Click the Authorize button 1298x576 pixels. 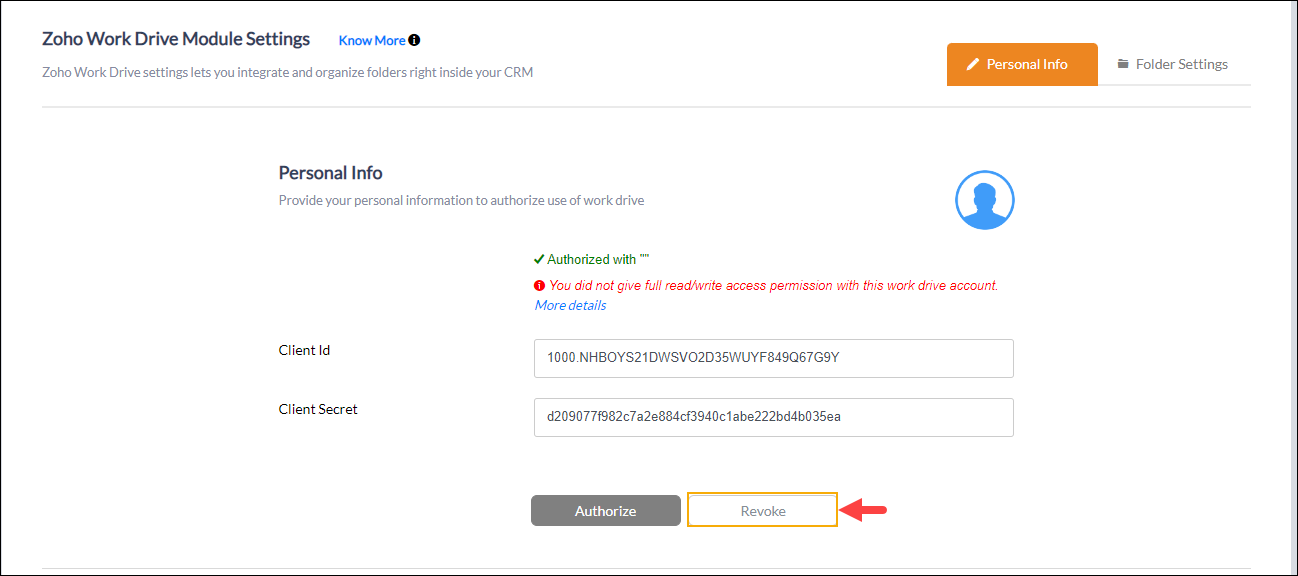tap(605, 510)
